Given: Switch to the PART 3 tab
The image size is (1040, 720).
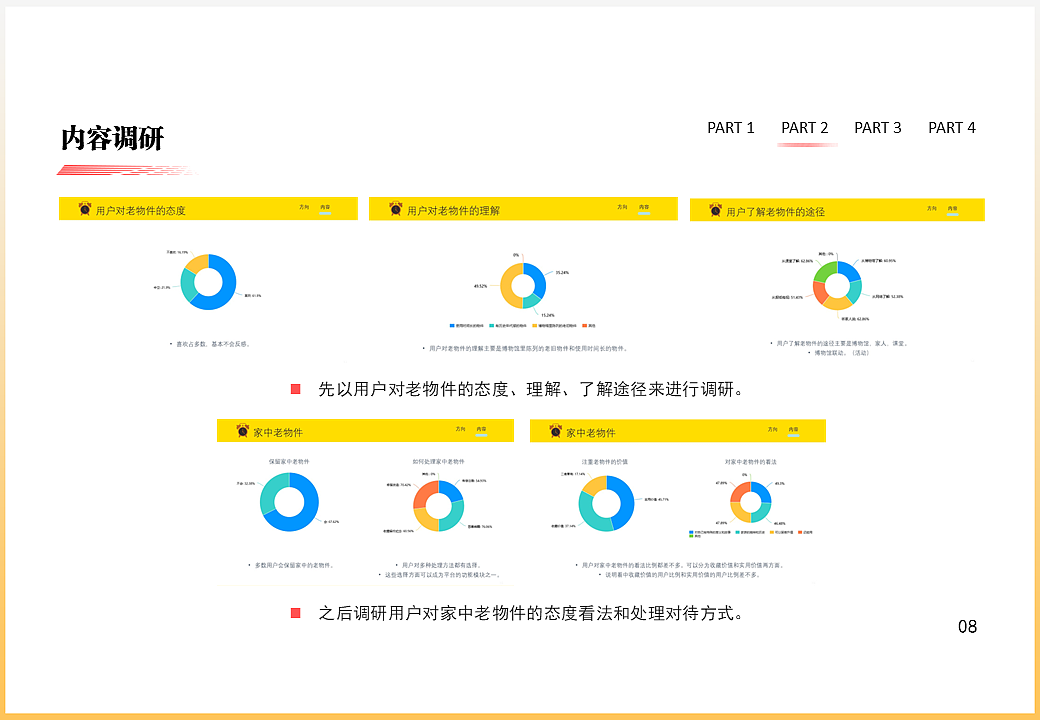Looking at the screenshot, I should 877,127.
